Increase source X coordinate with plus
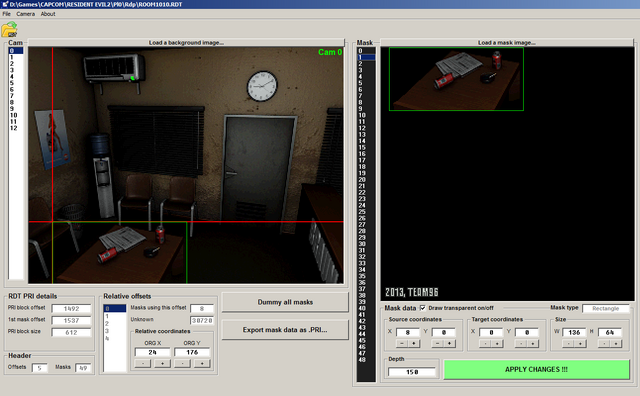Viewport: 640px width, 396px height. [x=413, y=344]
